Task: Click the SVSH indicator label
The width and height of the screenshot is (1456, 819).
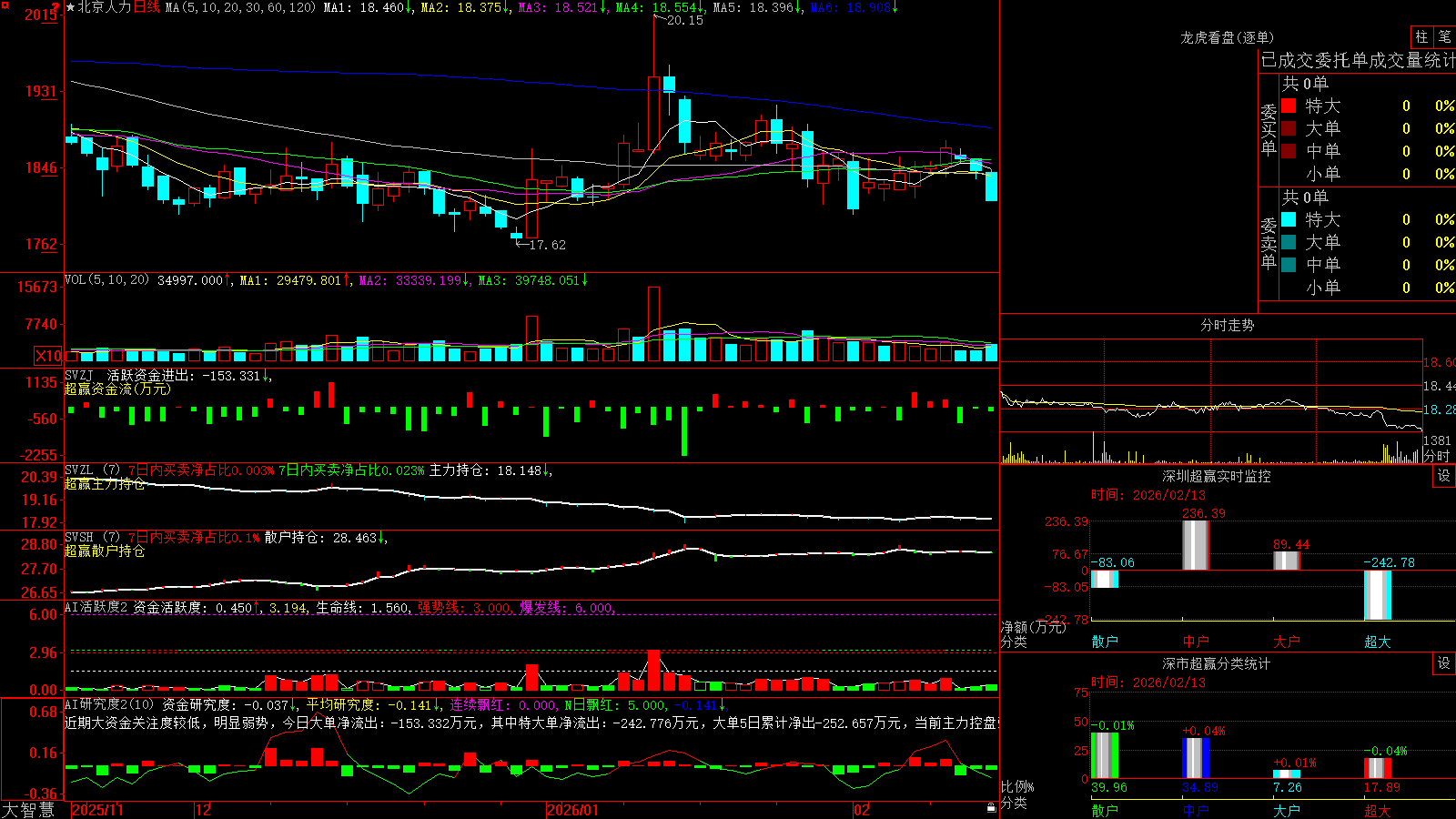Action: pos(79,537)
